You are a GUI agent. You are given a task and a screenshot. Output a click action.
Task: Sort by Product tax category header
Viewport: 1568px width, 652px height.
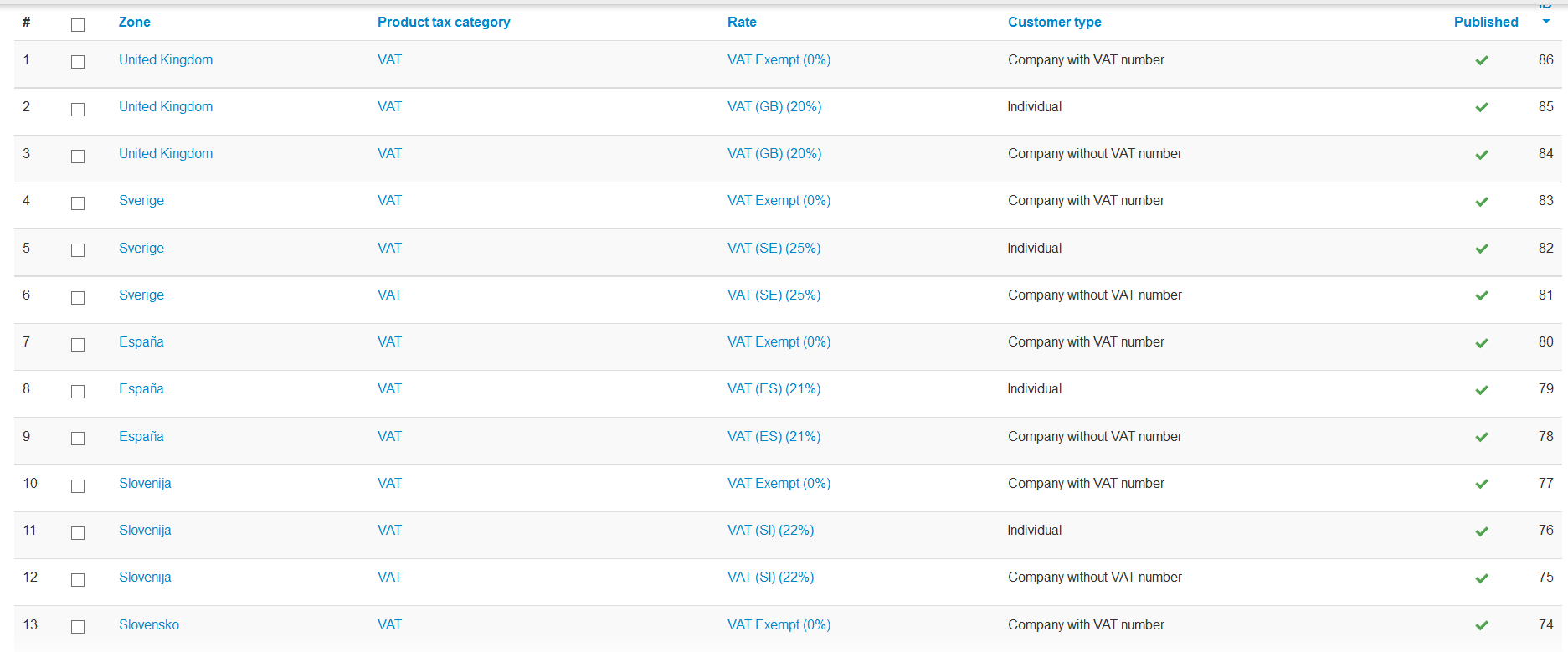click(x=443, y=23)
